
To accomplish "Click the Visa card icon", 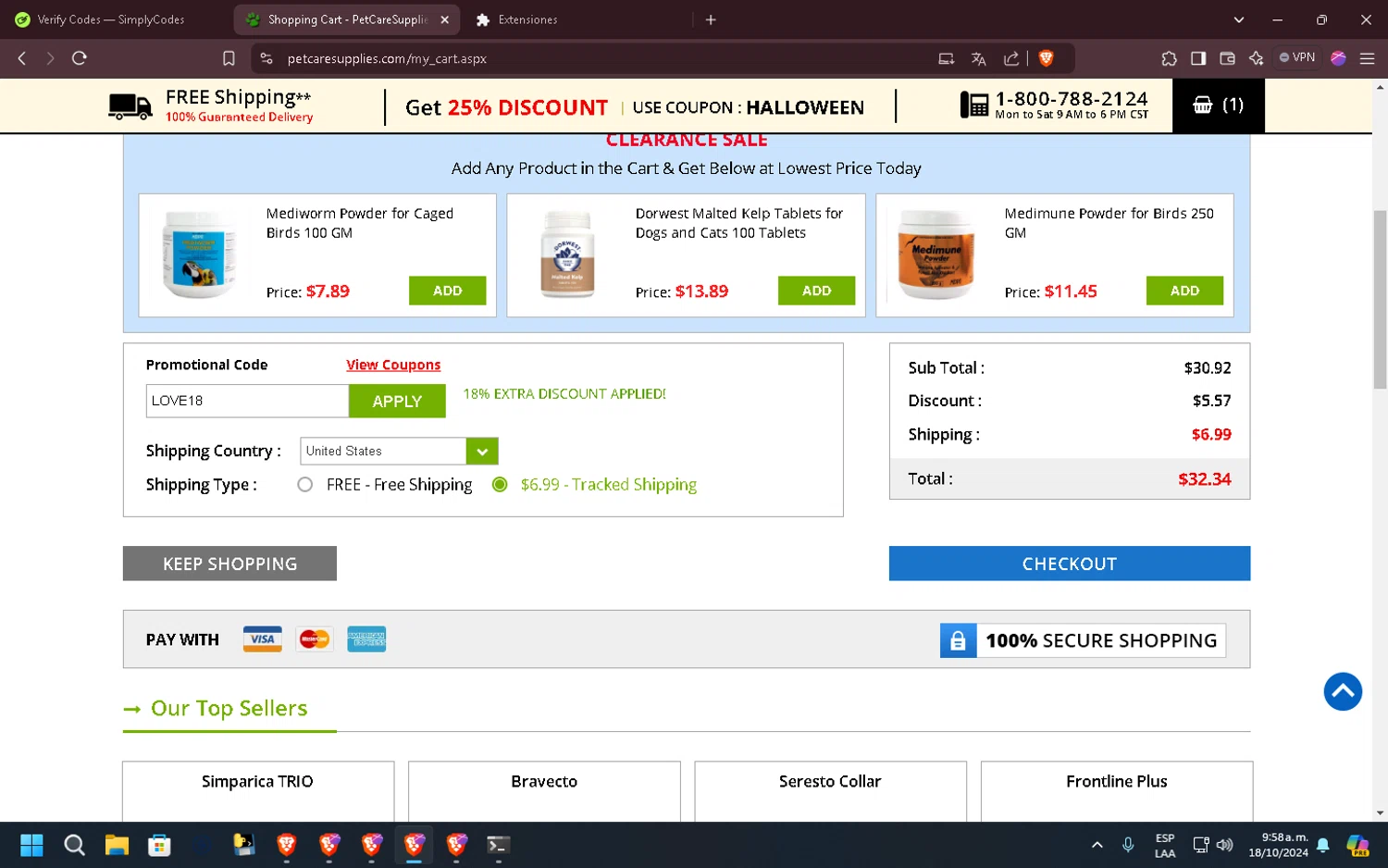I will click(263, 639).
